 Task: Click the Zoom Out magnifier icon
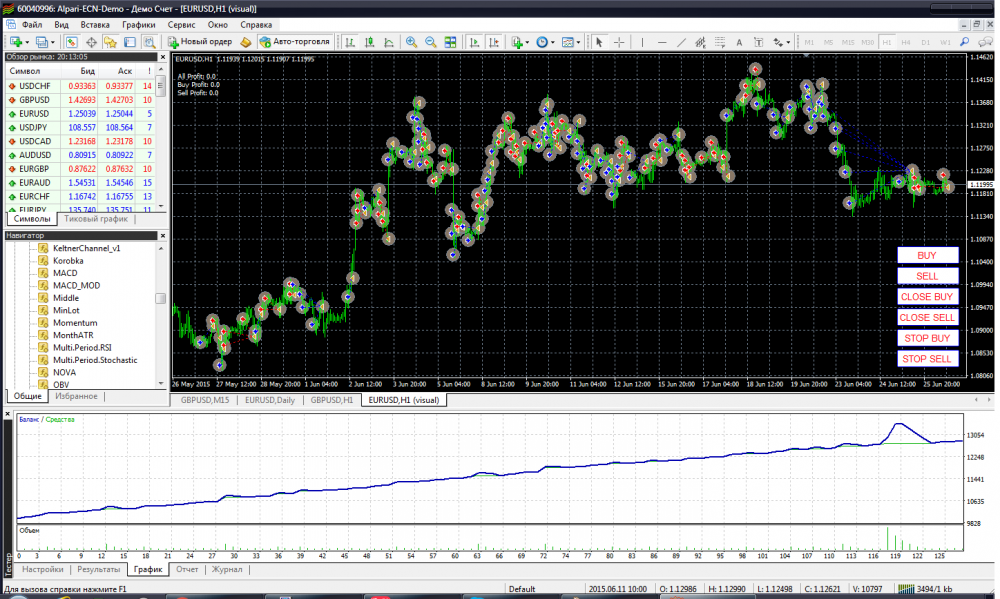[431, 42]
